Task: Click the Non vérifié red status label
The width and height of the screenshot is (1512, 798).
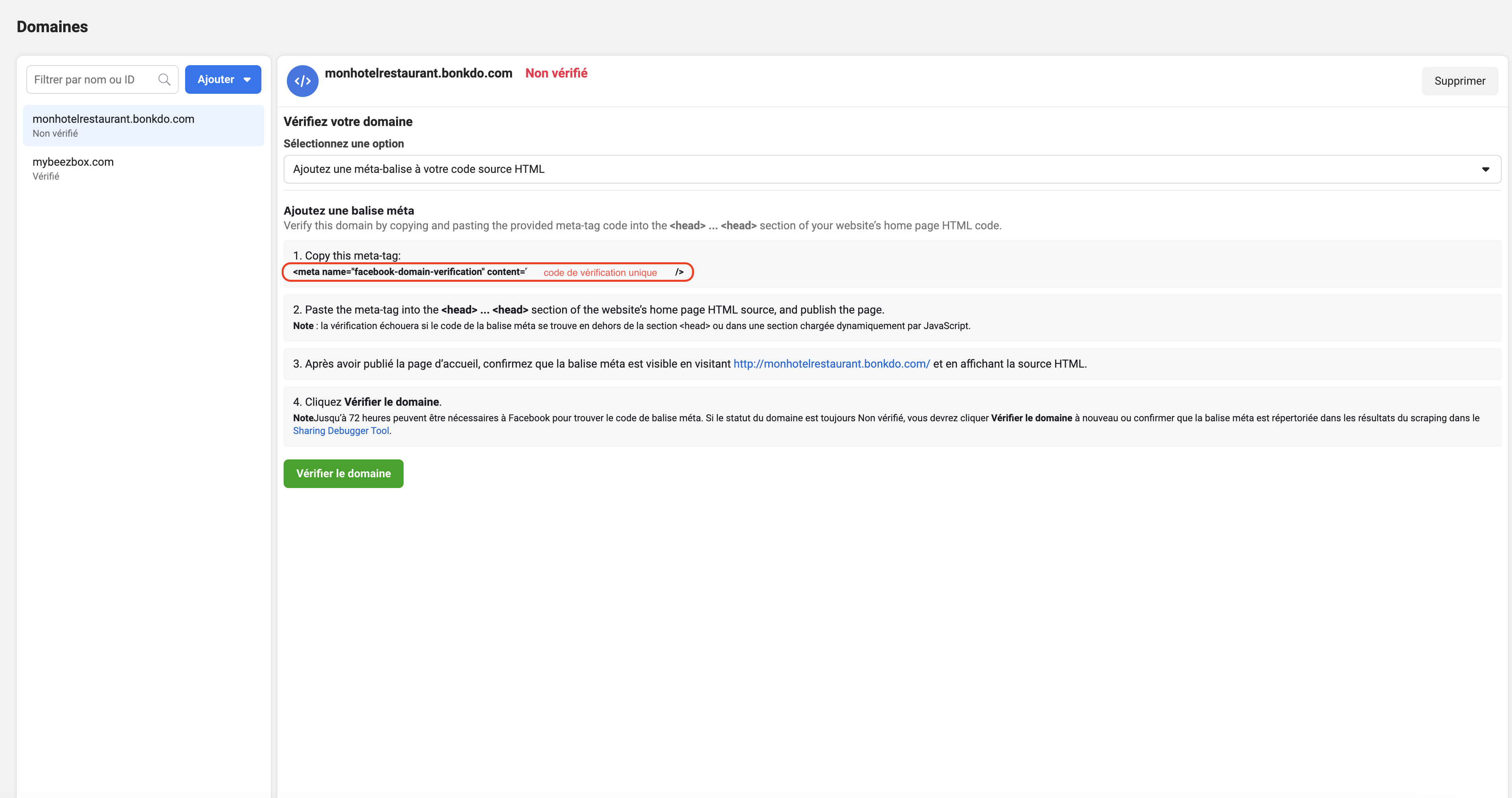Action: [x=556, y=73]
